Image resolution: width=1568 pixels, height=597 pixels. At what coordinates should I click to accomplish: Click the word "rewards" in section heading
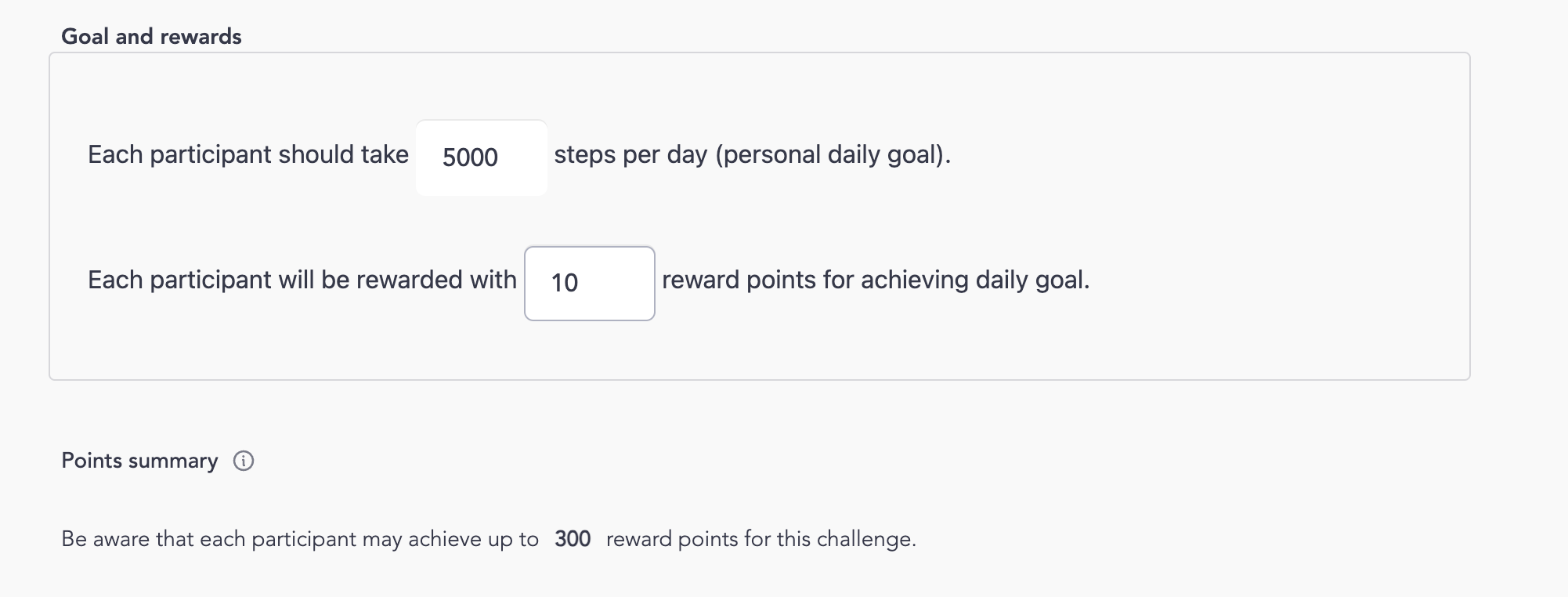201,37
